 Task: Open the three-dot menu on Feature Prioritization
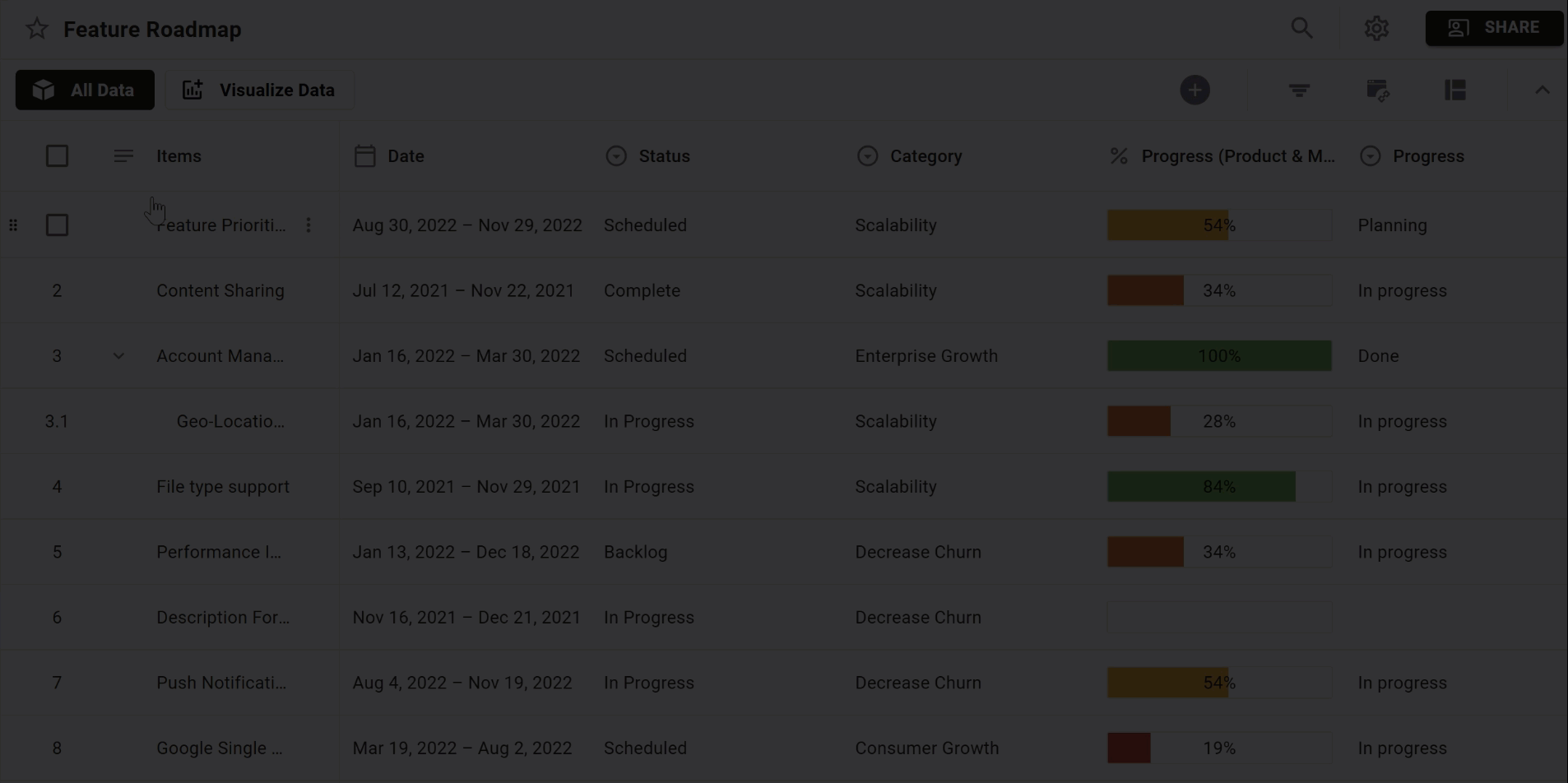coord(308,225)
